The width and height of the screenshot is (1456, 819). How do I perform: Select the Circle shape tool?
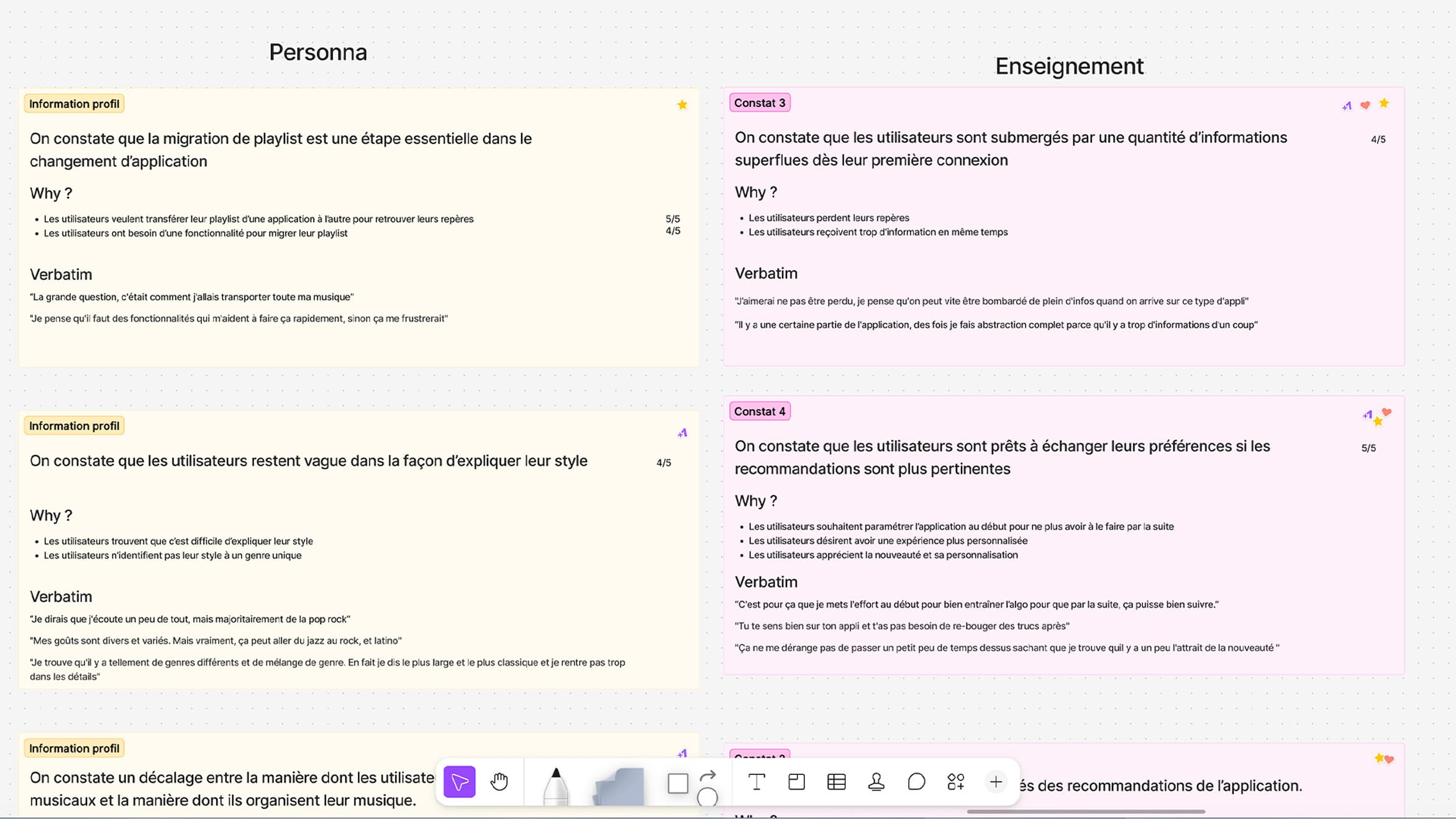click(708, 797)
